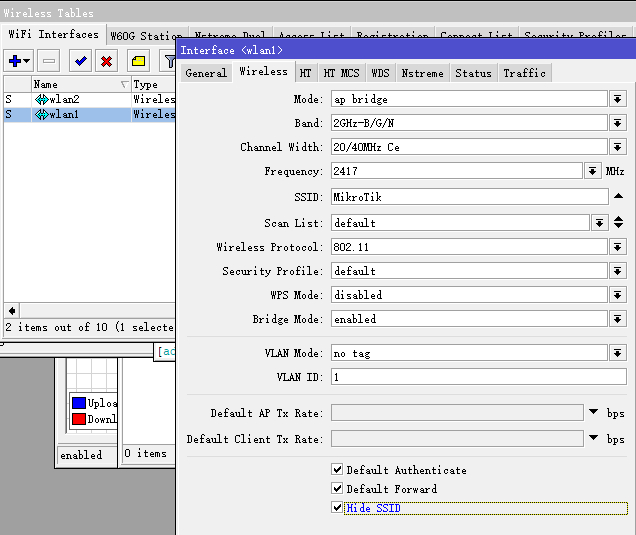Image resolution: width=636 pixels, height=535 pixels.
Task: Click the blue Upload legend color swatch
Action: [x=79, y=403]
